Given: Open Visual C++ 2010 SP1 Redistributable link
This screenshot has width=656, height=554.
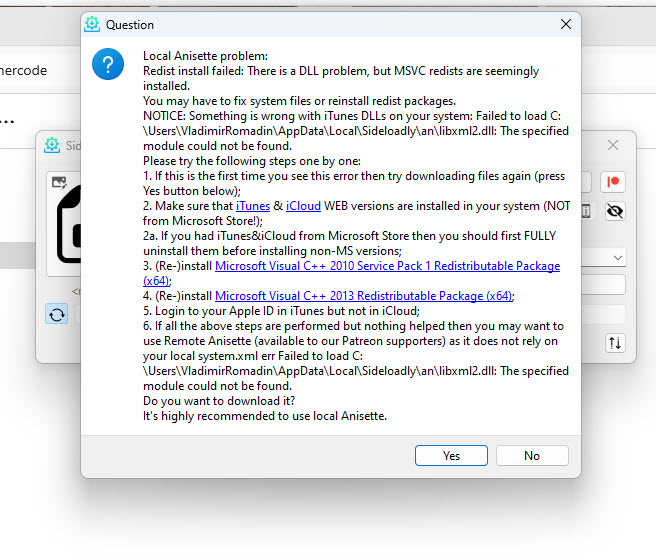Looking at the screenshot, I should (x=387, y=266).
